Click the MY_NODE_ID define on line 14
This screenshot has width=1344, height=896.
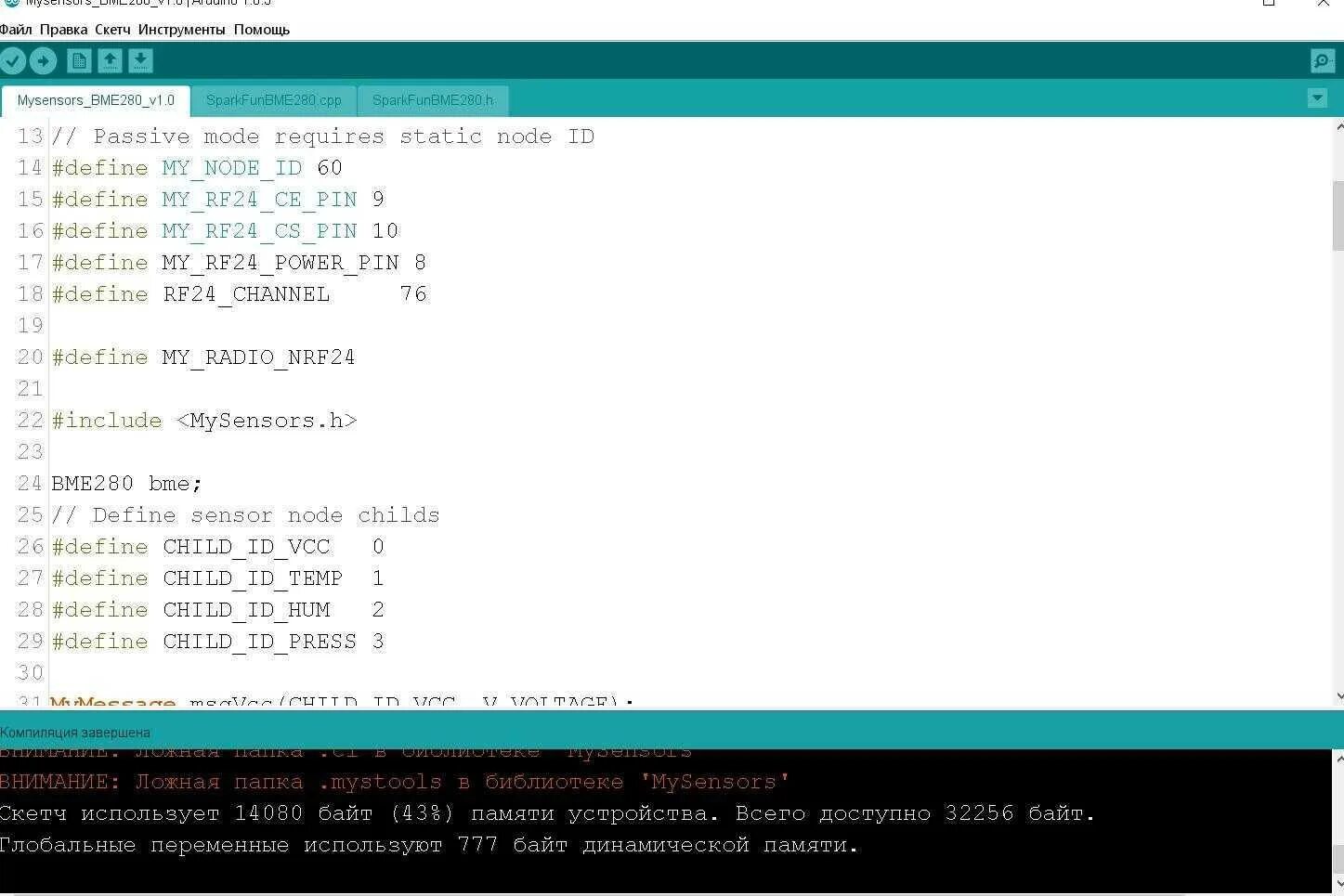click(x=232, y=168)
